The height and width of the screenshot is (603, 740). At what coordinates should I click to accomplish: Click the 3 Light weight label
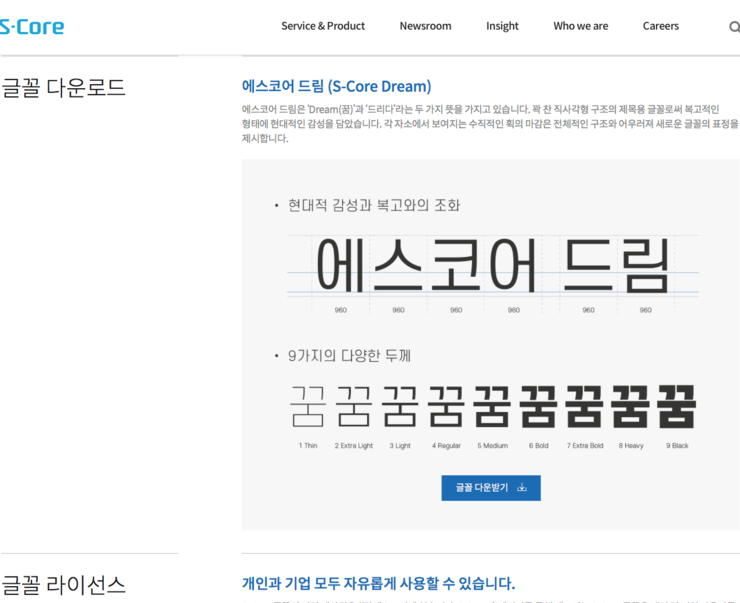point(400,445)
